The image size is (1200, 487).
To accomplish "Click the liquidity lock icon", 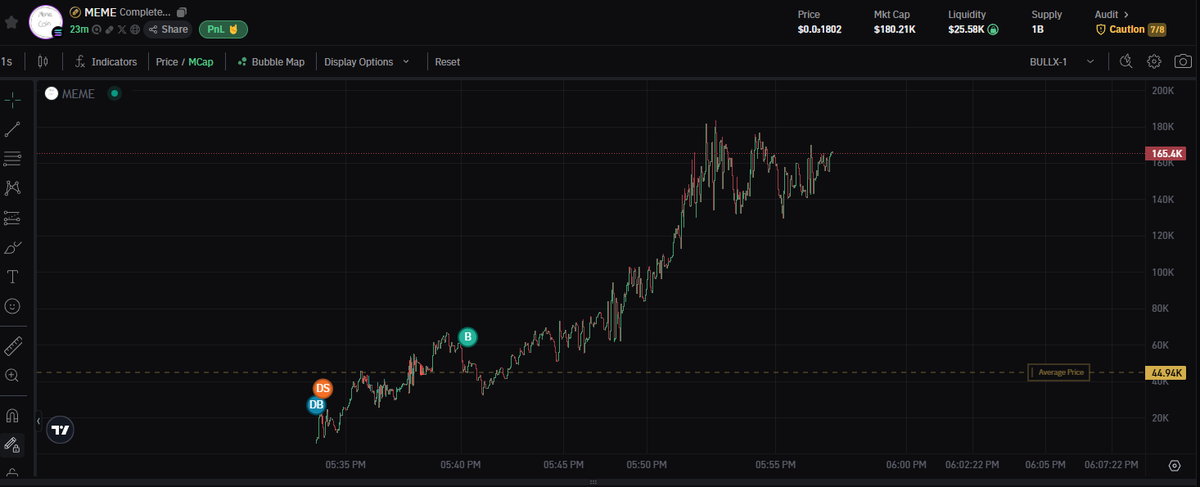I will (993, 30).
